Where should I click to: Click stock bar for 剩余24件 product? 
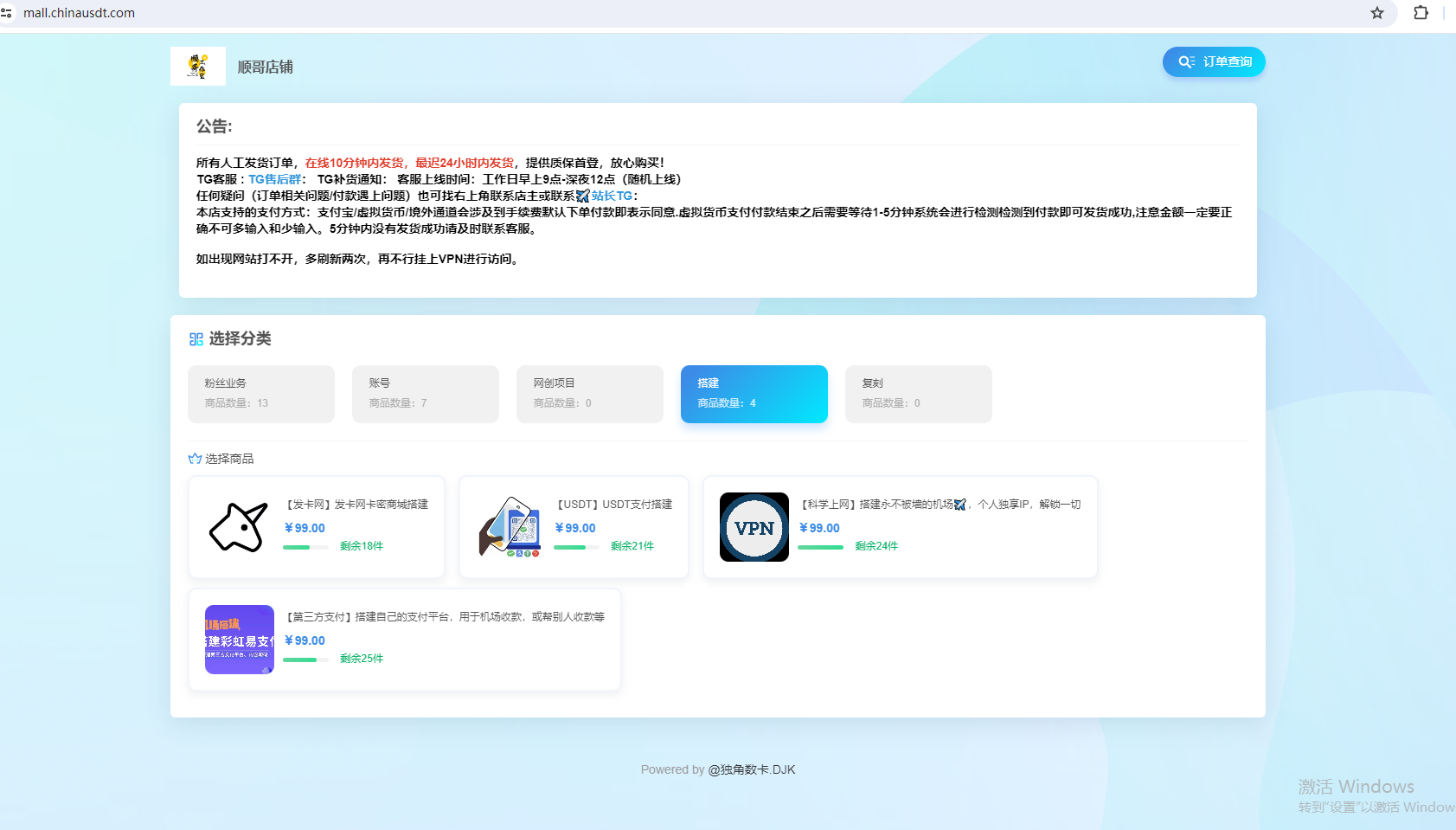click(820, 547)
